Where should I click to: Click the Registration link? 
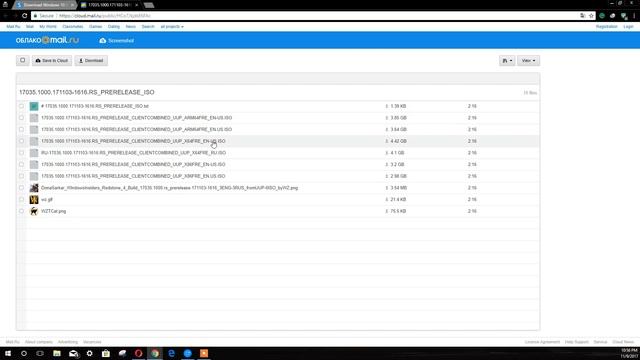tap(607, 27)
